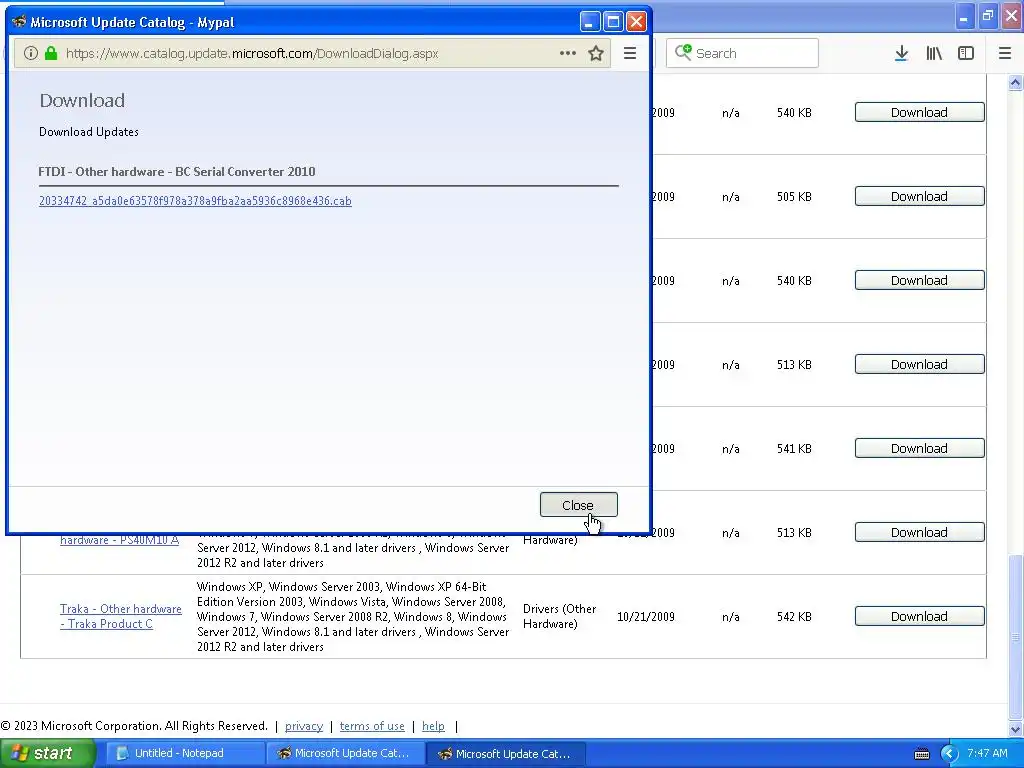Viewport: 1024px width, 768px height.
Task: Click the 541 KB size cell
Action: (x=794, y=449)
